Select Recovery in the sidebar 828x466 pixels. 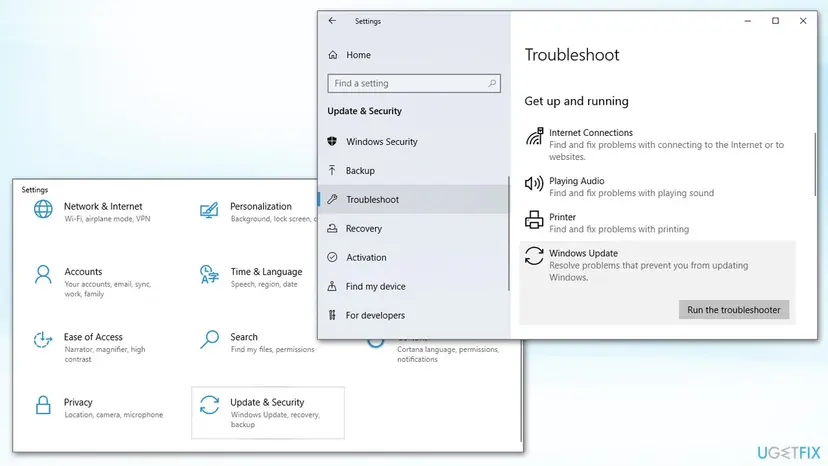(413, 228)
